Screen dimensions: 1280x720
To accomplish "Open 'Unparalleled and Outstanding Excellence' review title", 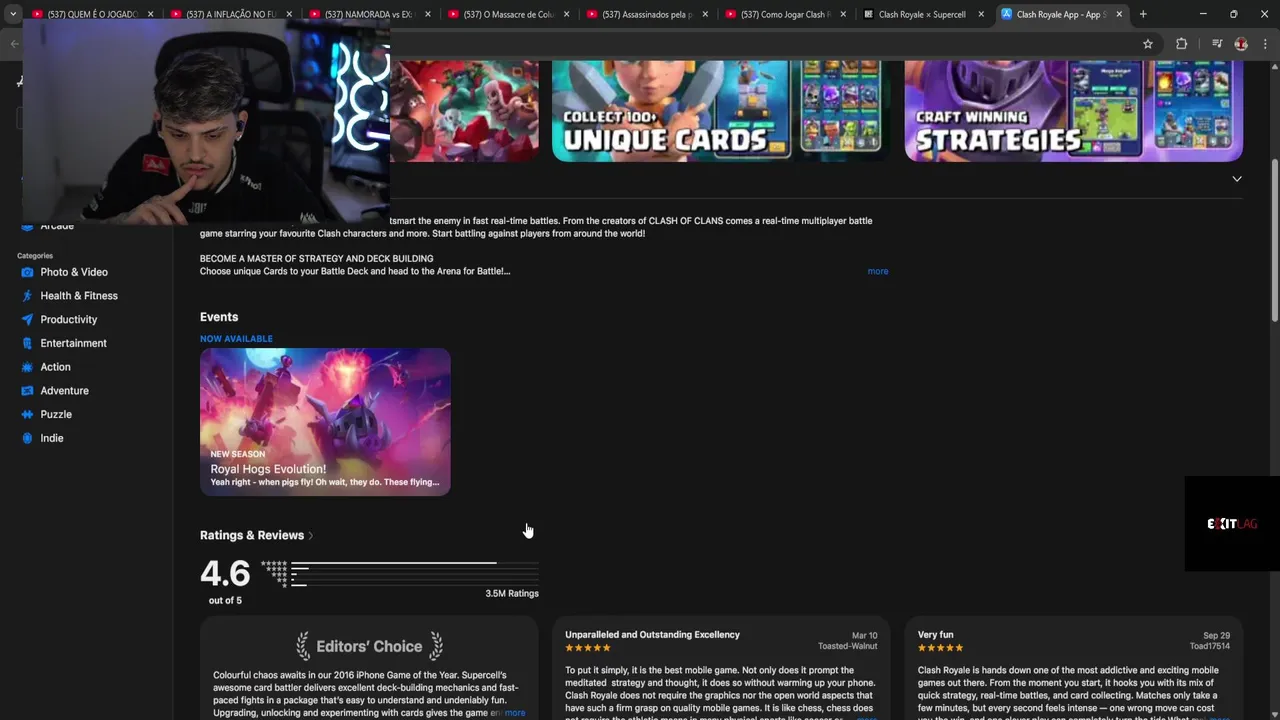I will click(x=652, y=635).
